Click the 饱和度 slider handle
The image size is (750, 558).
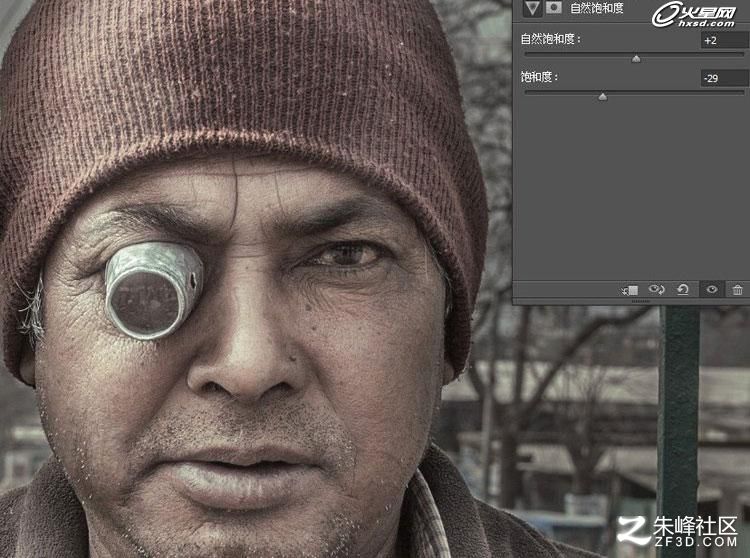(x=603, y=97)
